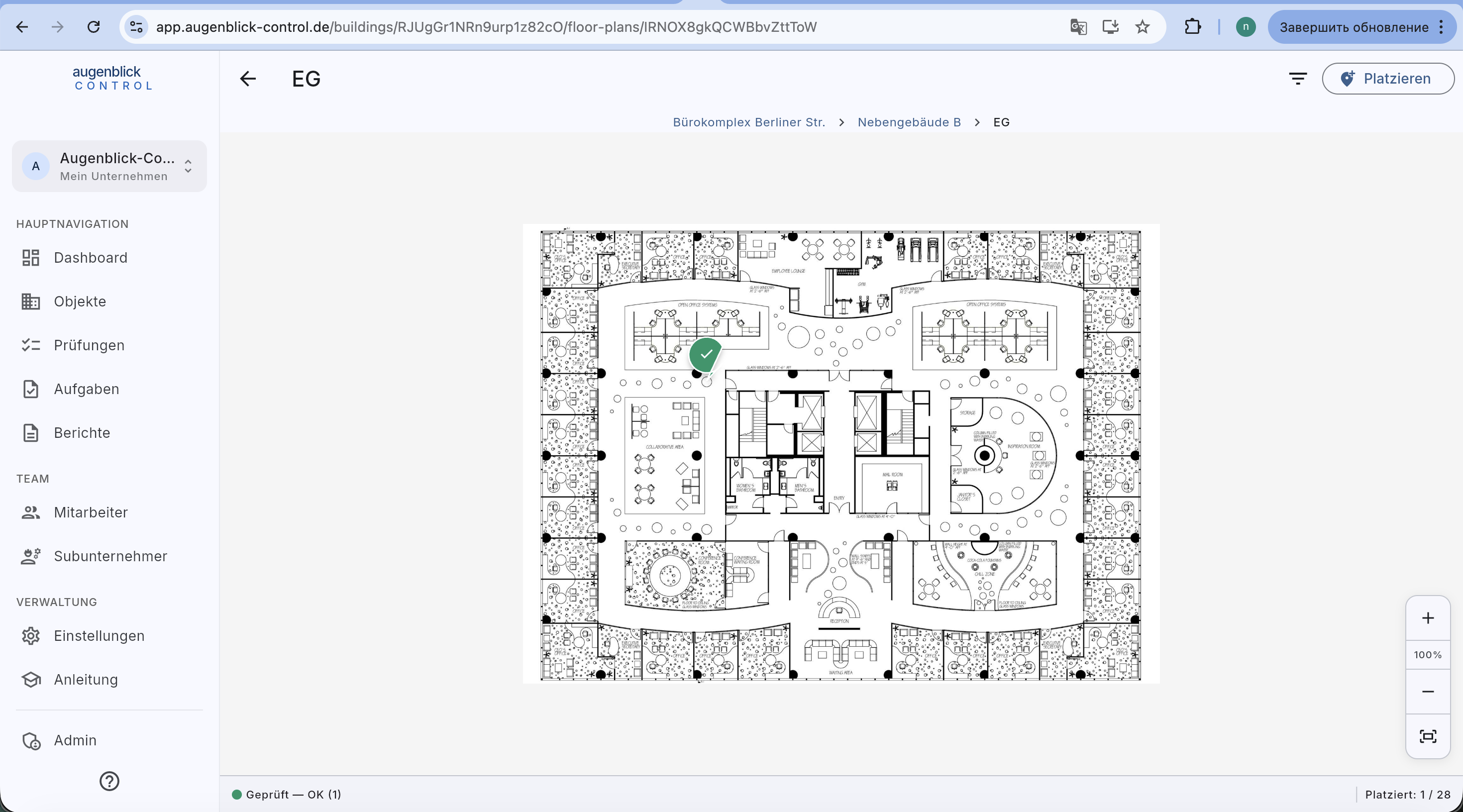The height and width of the screenshot is (812, 1463).
Task: Open Prüfungen in the sidebar
Action: 109,345
